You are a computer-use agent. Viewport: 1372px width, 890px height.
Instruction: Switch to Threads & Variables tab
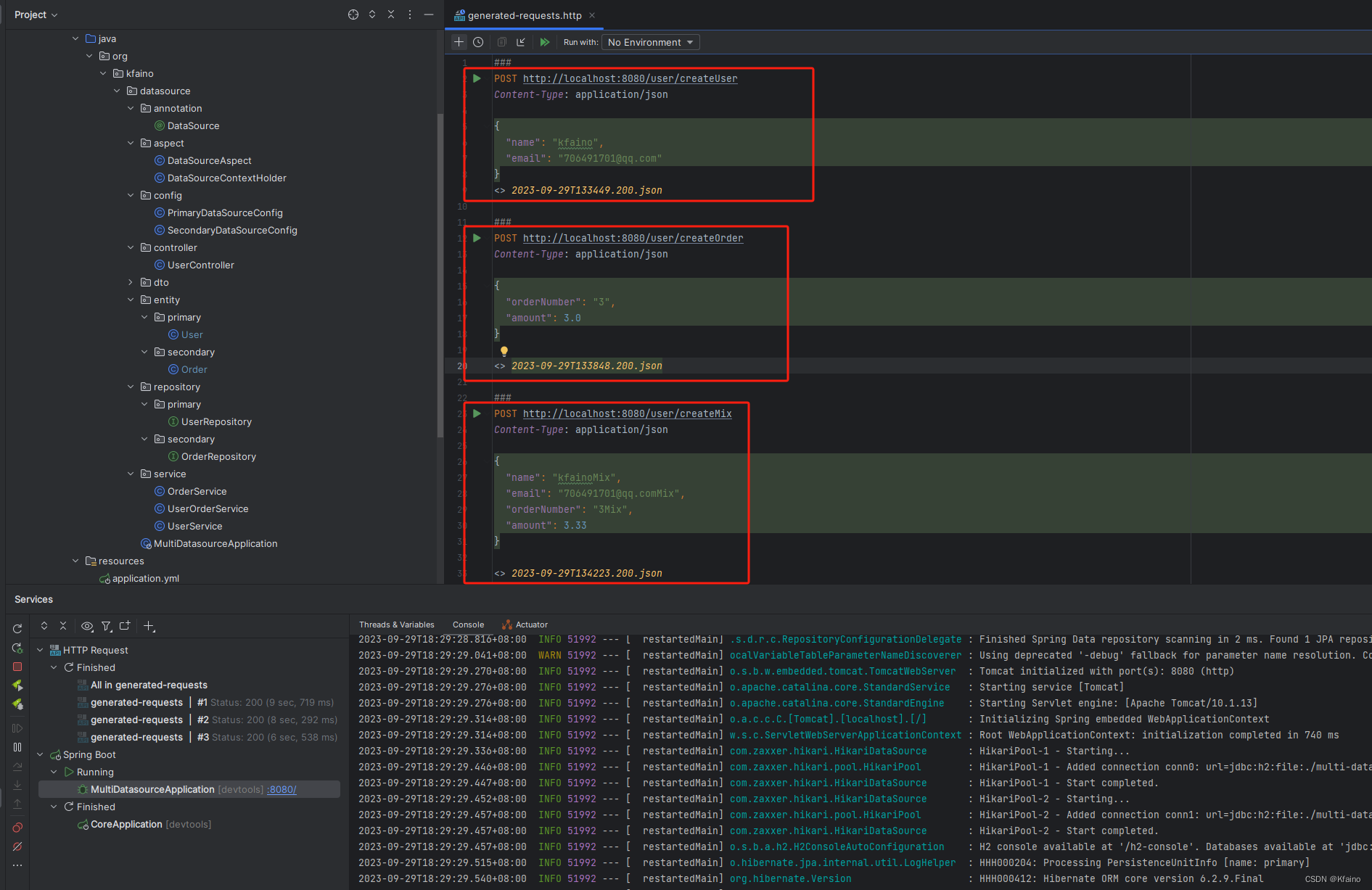(x=396, y=625)
